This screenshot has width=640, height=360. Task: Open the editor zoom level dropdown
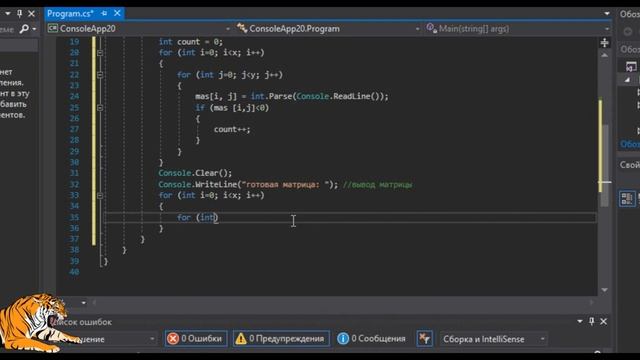[83, 302]
